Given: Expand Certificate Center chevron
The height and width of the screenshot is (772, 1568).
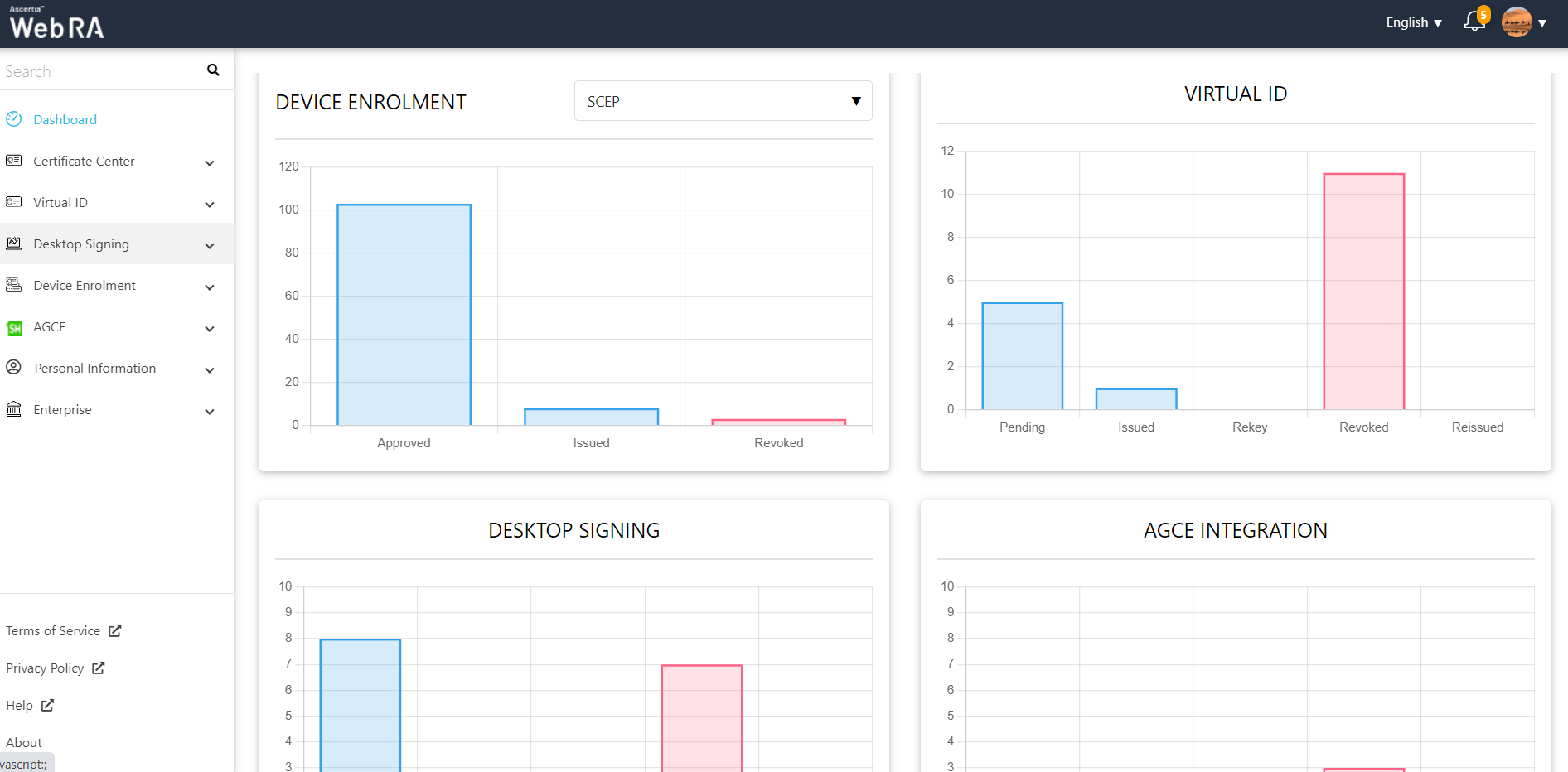Looking at the screenshot, I should (210, 163).
